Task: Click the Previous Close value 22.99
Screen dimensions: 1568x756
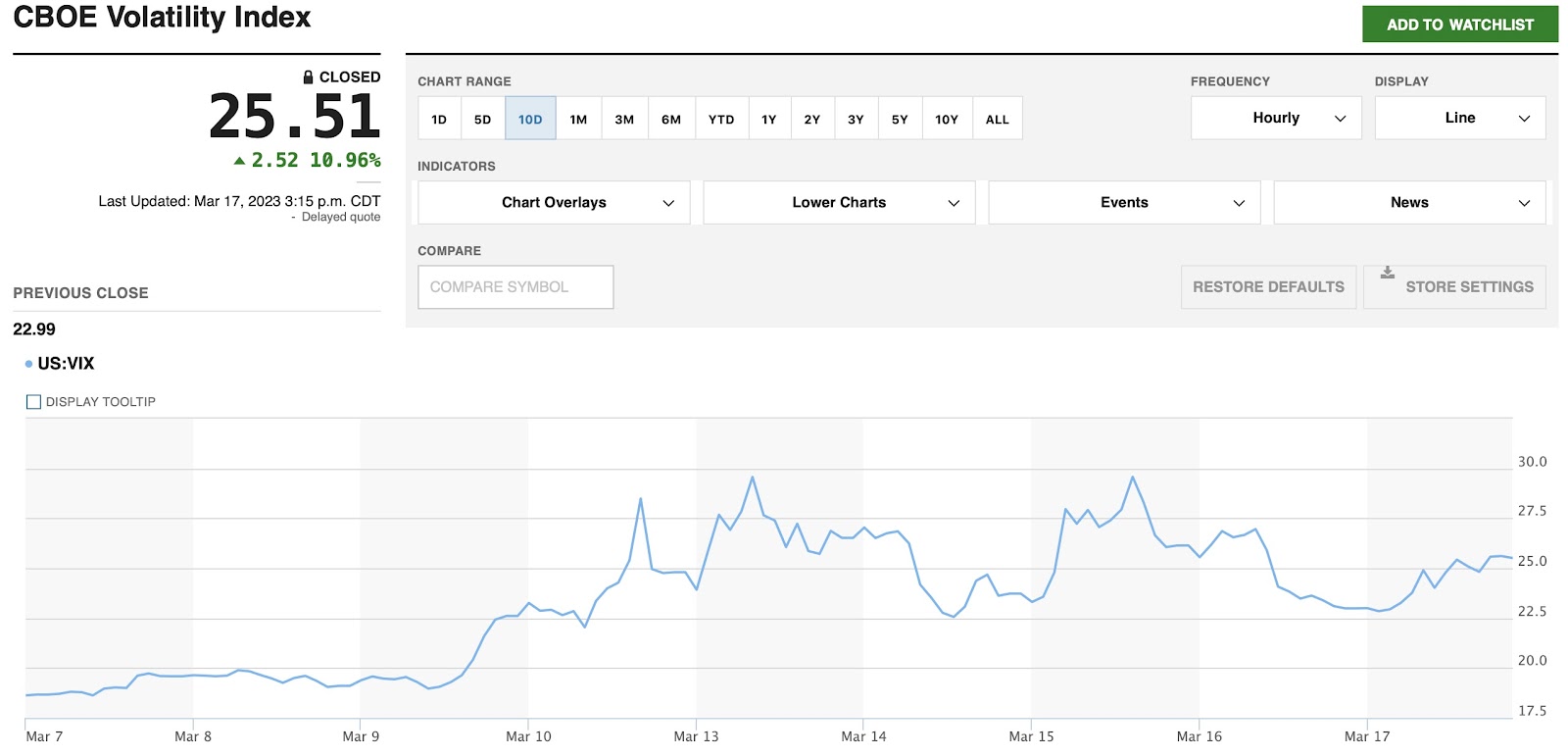Action: pyautogui.click(x=34, y=329)
